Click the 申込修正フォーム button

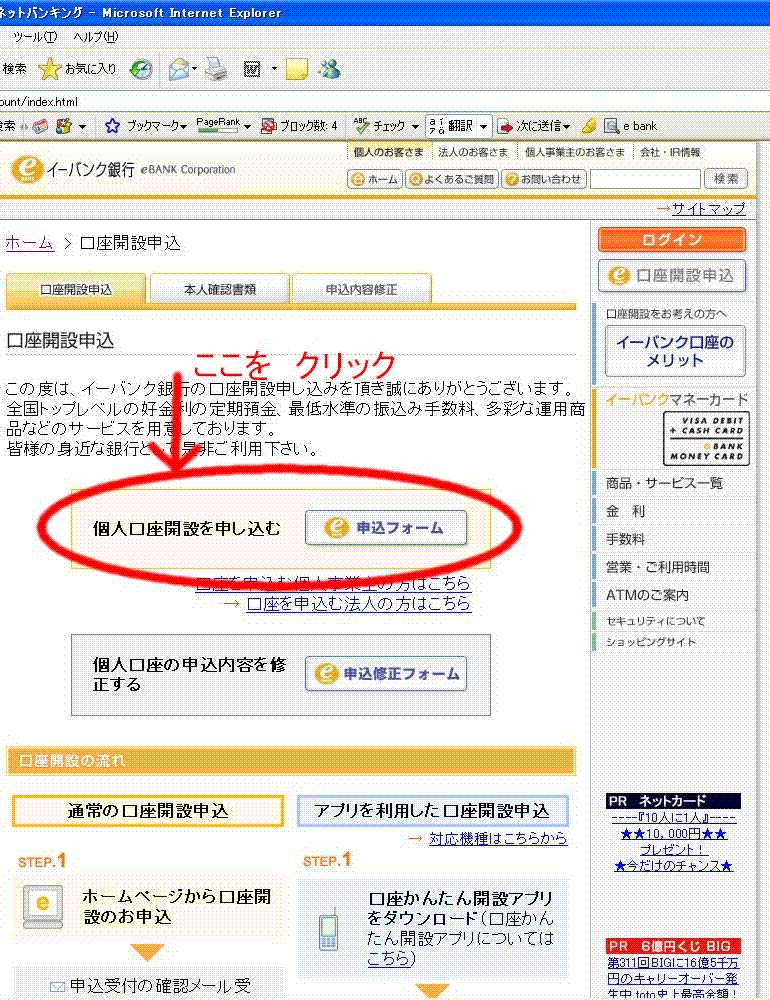click(x=386, y=673)
